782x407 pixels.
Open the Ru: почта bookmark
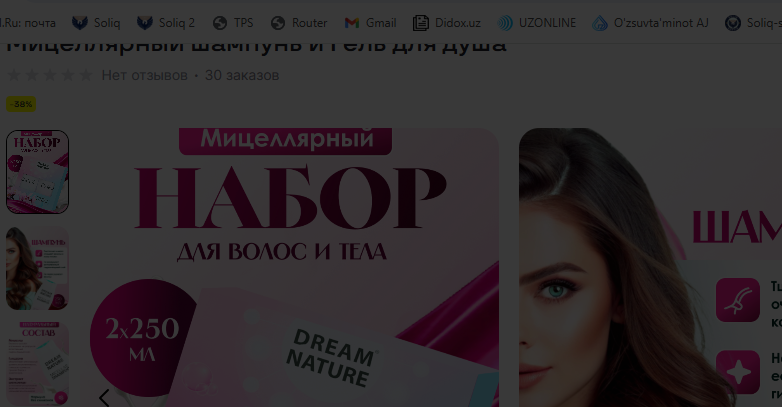pyautogui.click(x=28, y=23)
